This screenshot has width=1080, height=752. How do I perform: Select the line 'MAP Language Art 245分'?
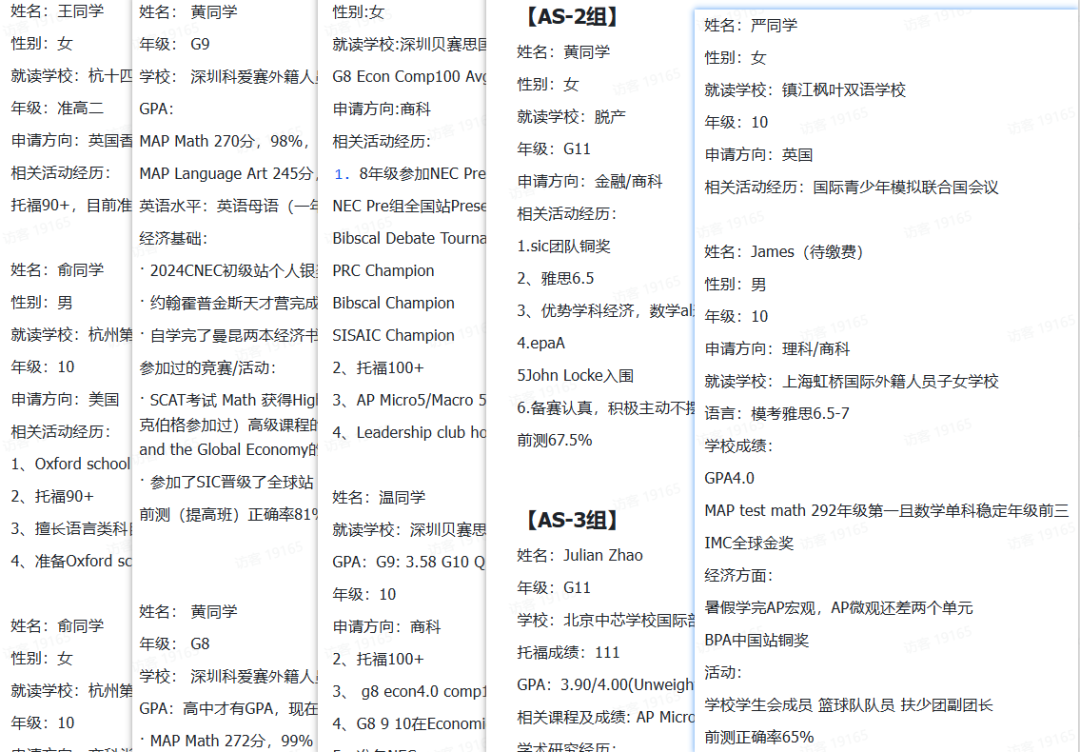coord(228,174)
